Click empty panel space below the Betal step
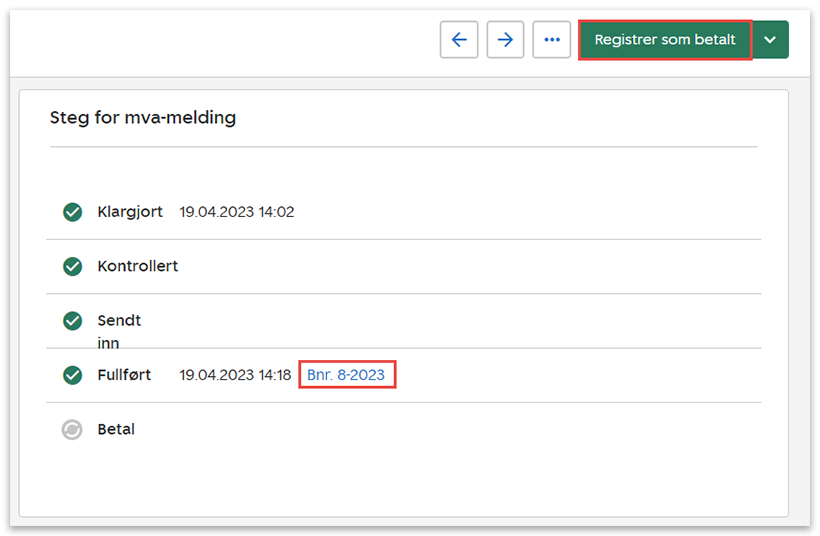The width and height of the screenshot is (820, 536). [400, 480]
